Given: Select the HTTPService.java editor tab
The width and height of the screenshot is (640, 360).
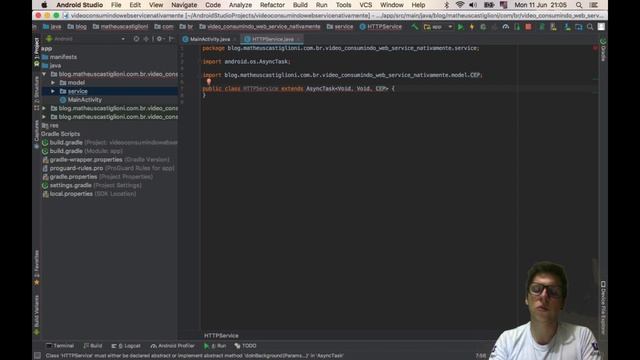Looking at the screenshot, I should point(272,39).
